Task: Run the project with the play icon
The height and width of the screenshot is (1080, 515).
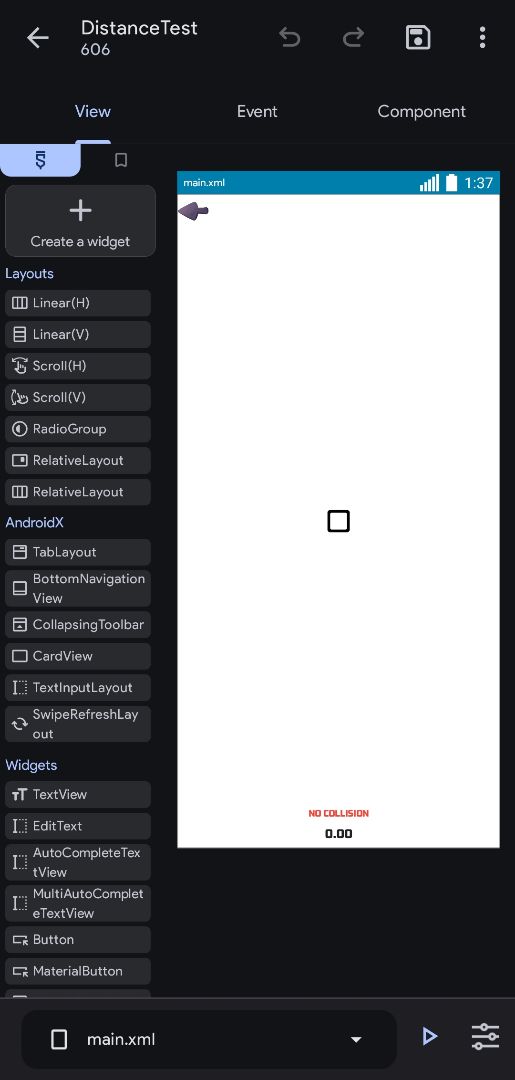Action: (430, 1036)
